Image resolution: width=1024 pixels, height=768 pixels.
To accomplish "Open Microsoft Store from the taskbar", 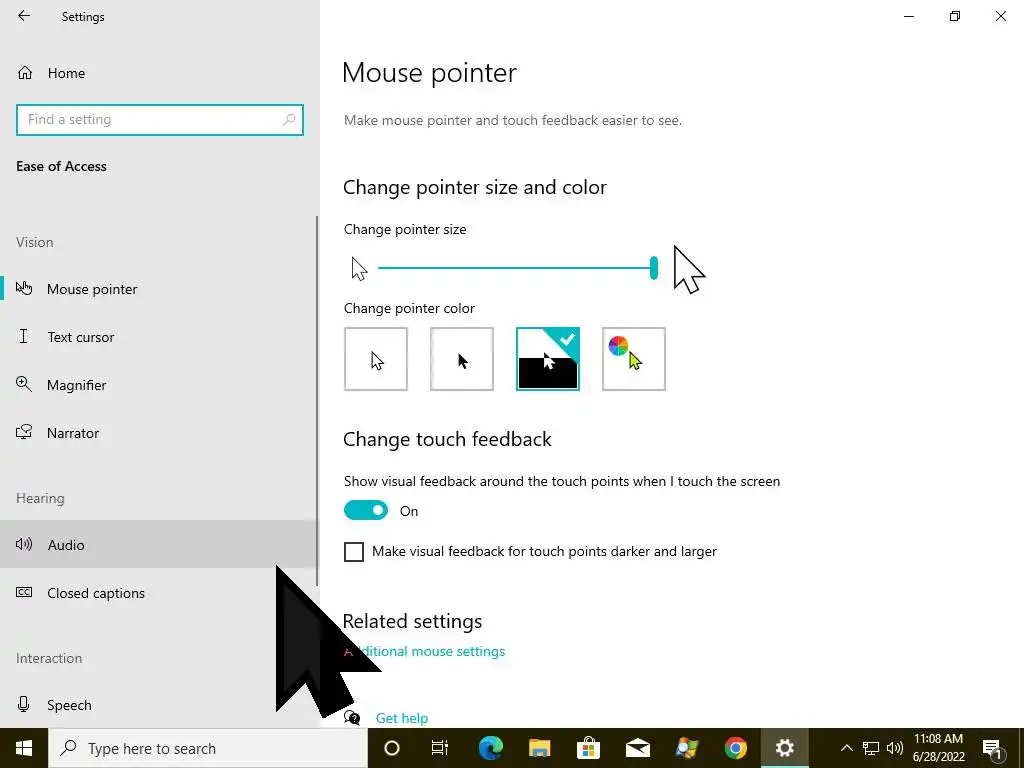I will pos(588,748).
